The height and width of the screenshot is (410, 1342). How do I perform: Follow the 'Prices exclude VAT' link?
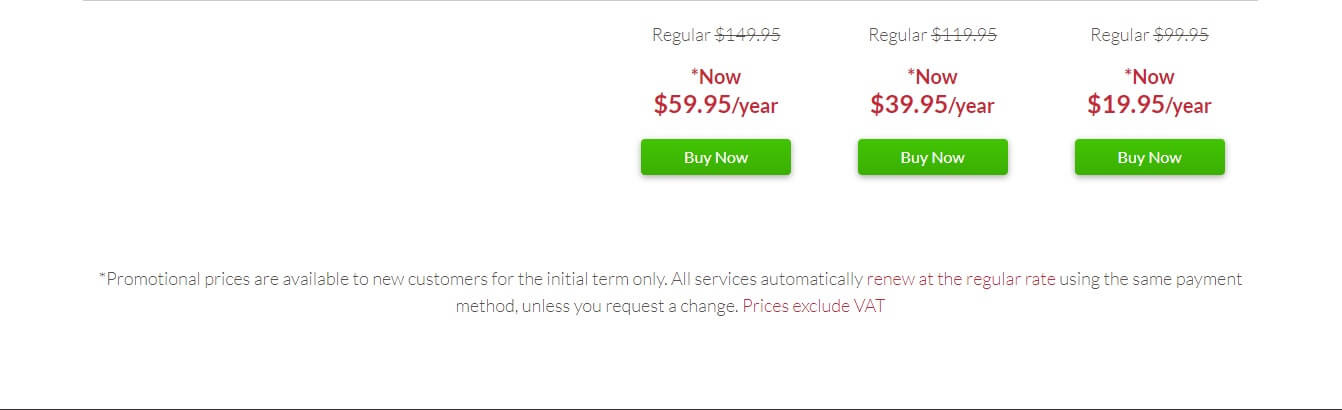[814, 306]
